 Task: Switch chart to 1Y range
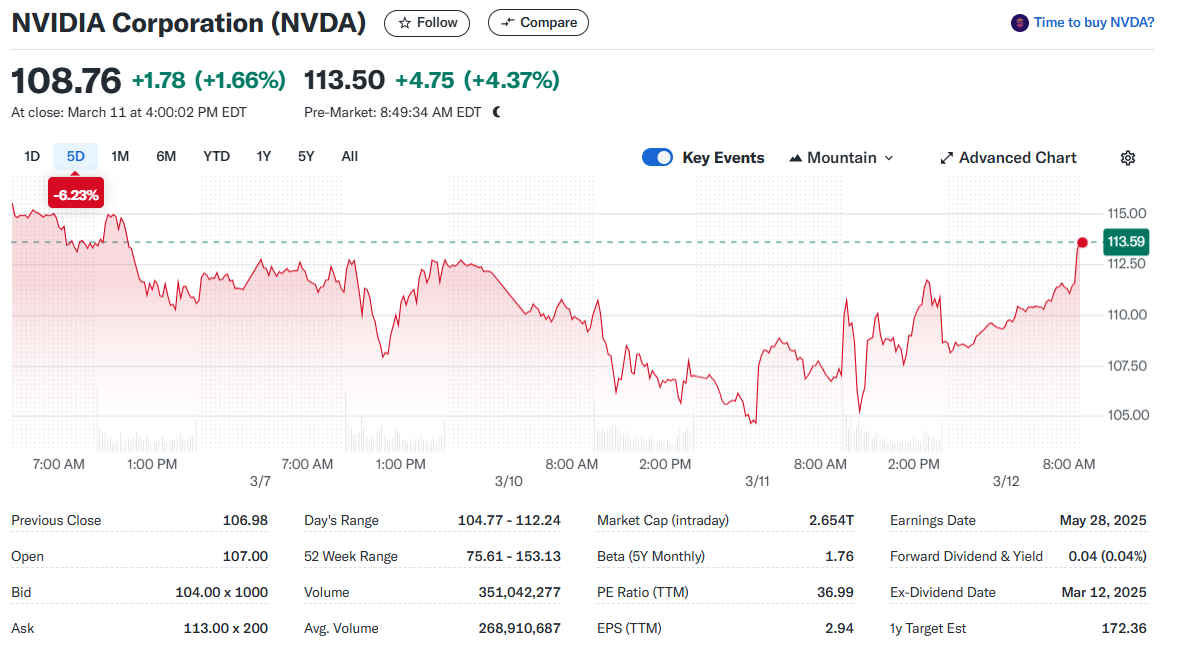click(264, 156)
